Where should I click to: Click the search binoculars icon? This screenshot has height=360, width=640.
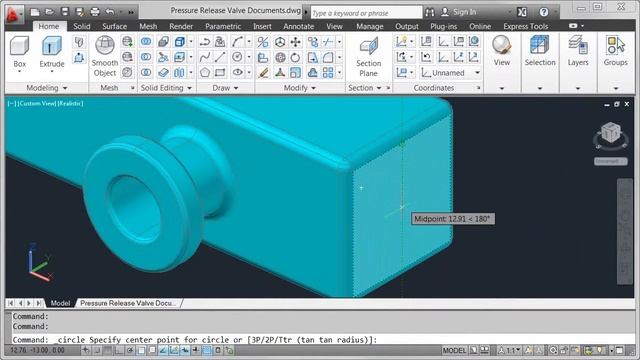(429, 12)
